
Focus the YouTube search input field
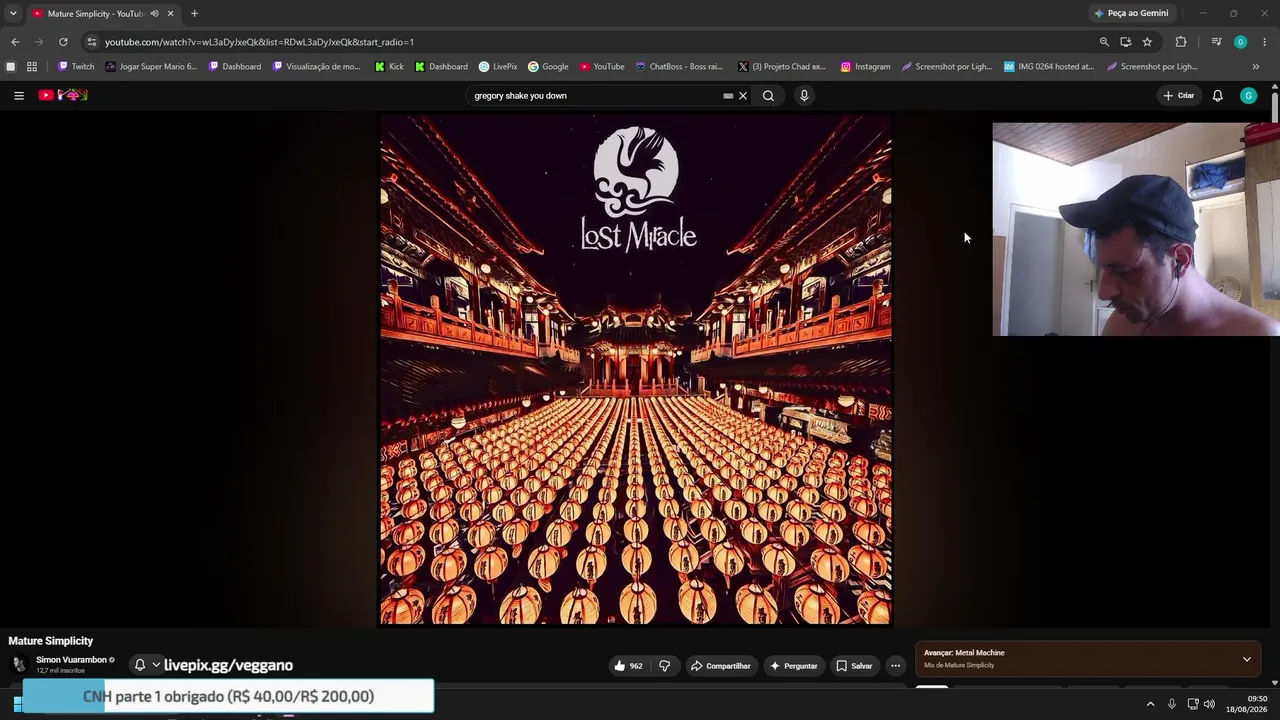point(595,96)
